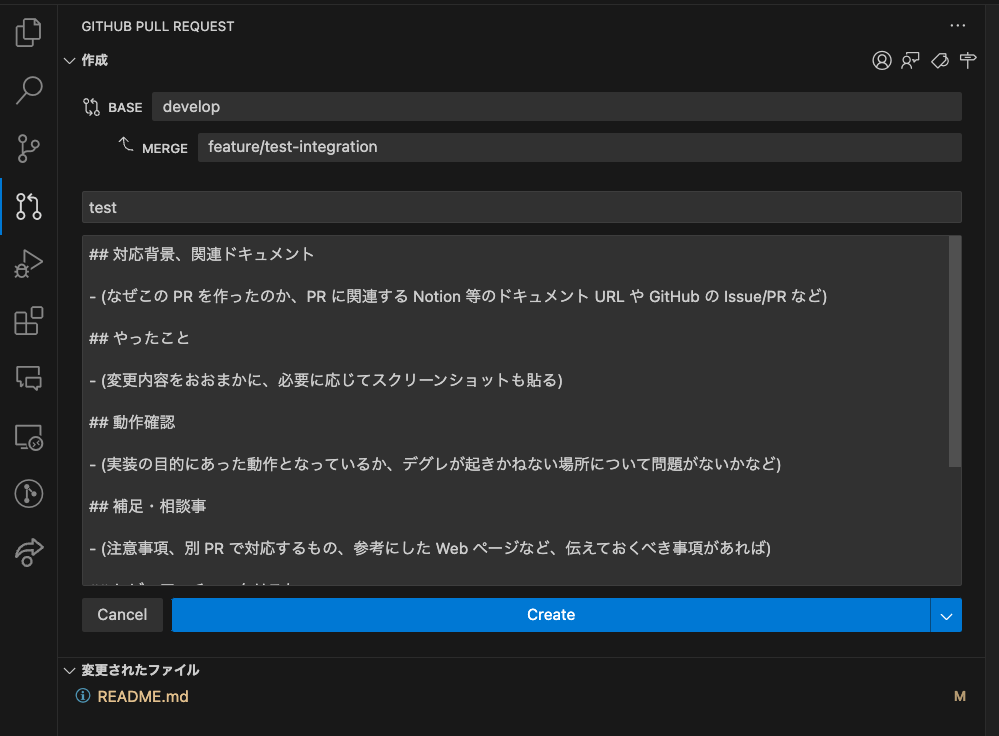This screenshot has height=736, width=999.
Task: Open the Git Graph circle icon
Action: pyautogui.click(x=29, y=494)
